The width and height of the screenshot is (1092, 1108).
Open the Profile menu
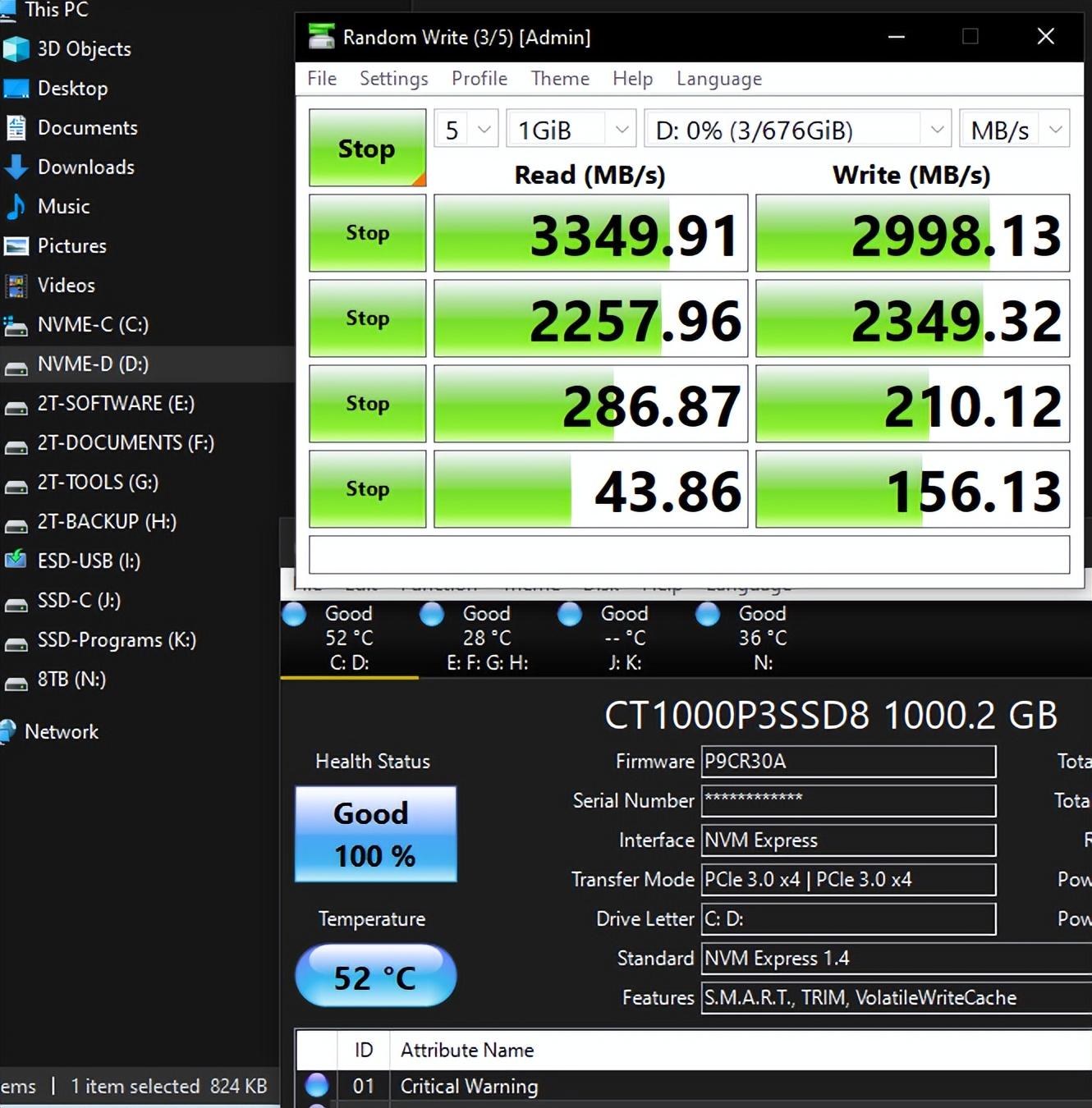(x=479, y=79)
